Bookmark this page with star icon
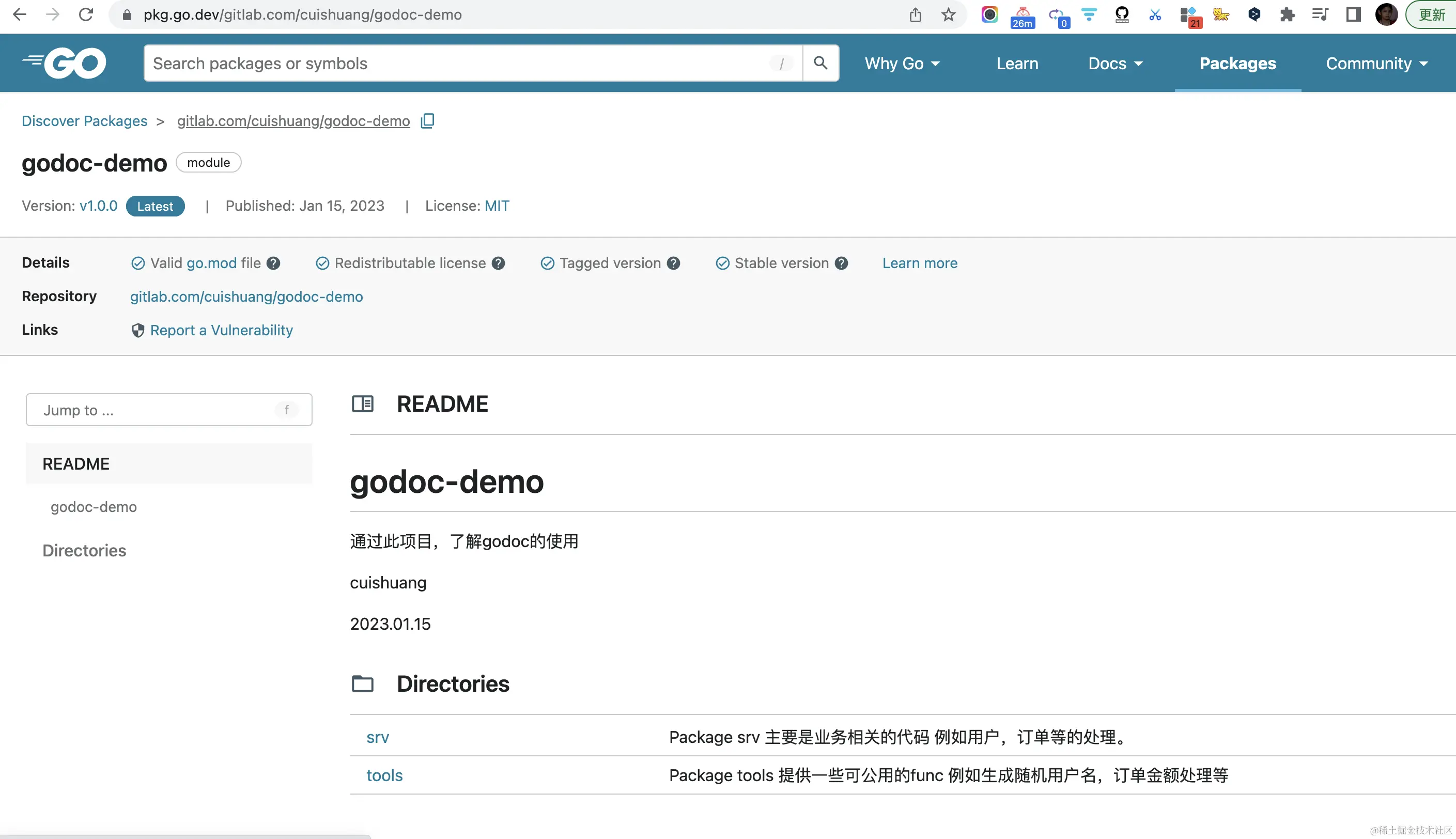The width and height of the screenshot is (1456, 839). point(949,14)
